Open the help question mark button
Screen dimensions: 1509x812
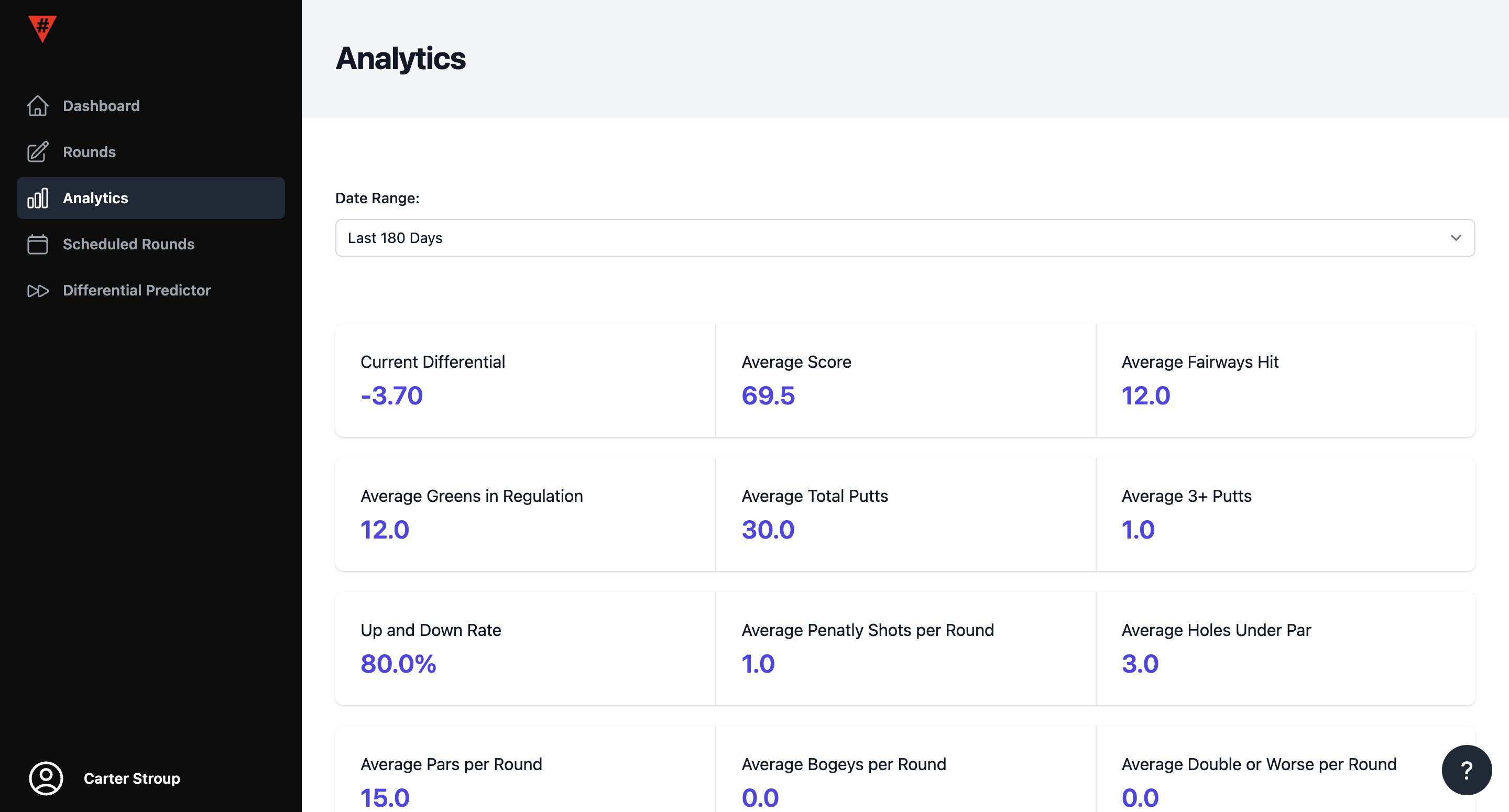point(1466,770)
